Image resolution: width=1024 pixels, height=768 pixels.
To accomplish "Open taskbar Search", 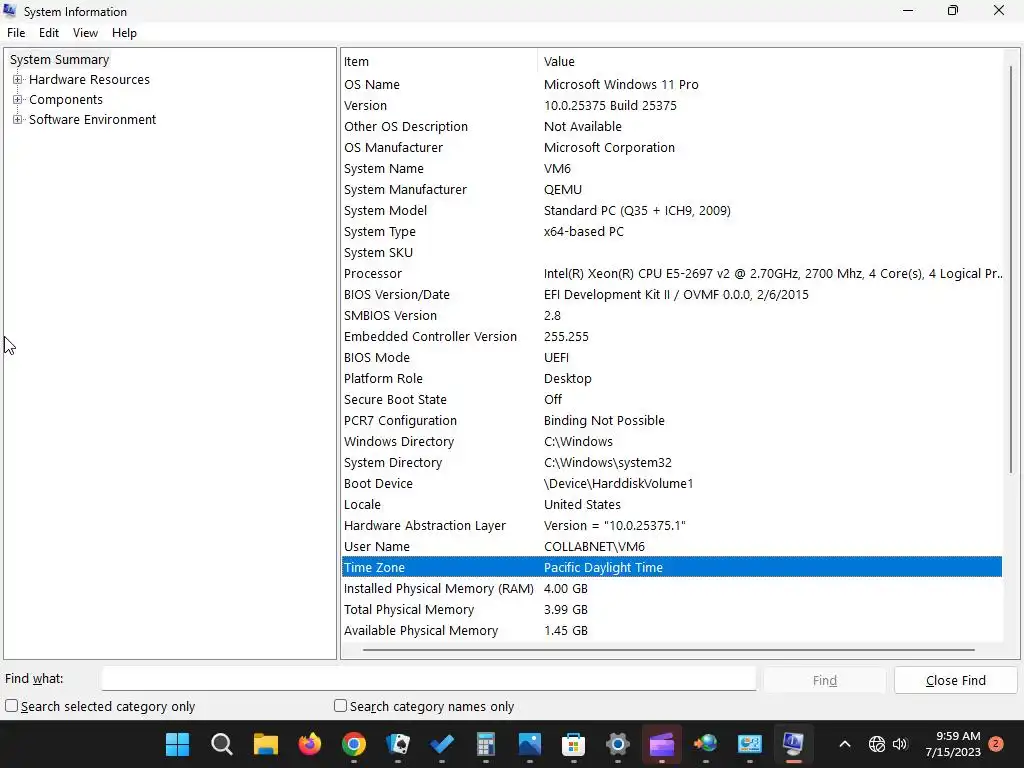I will point(221,744).
